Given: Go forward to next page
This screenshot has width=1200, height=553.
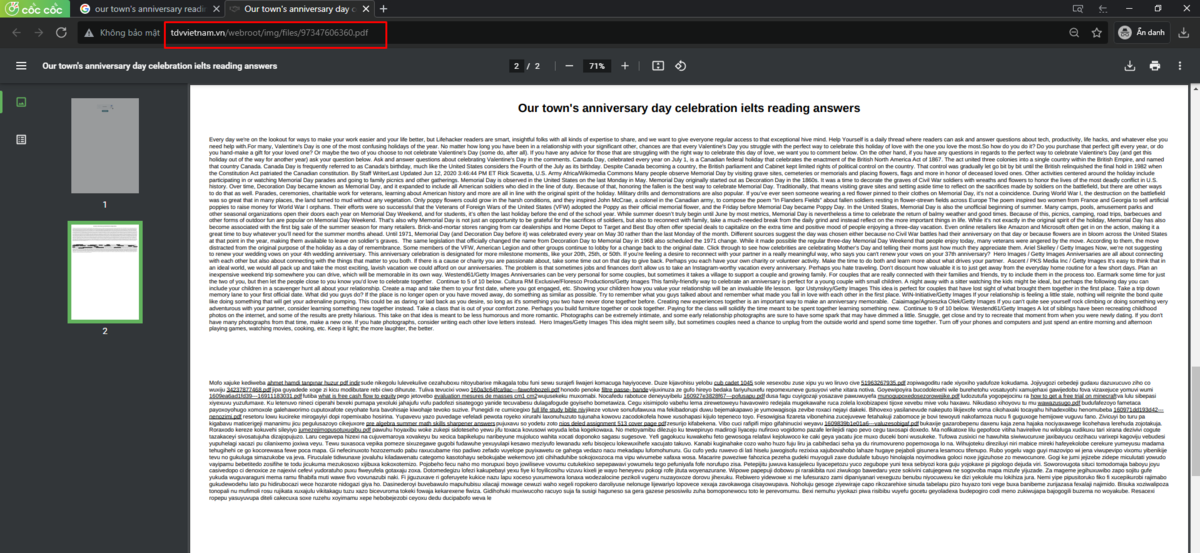Looking at the screenshot, I should pos(38,32).
